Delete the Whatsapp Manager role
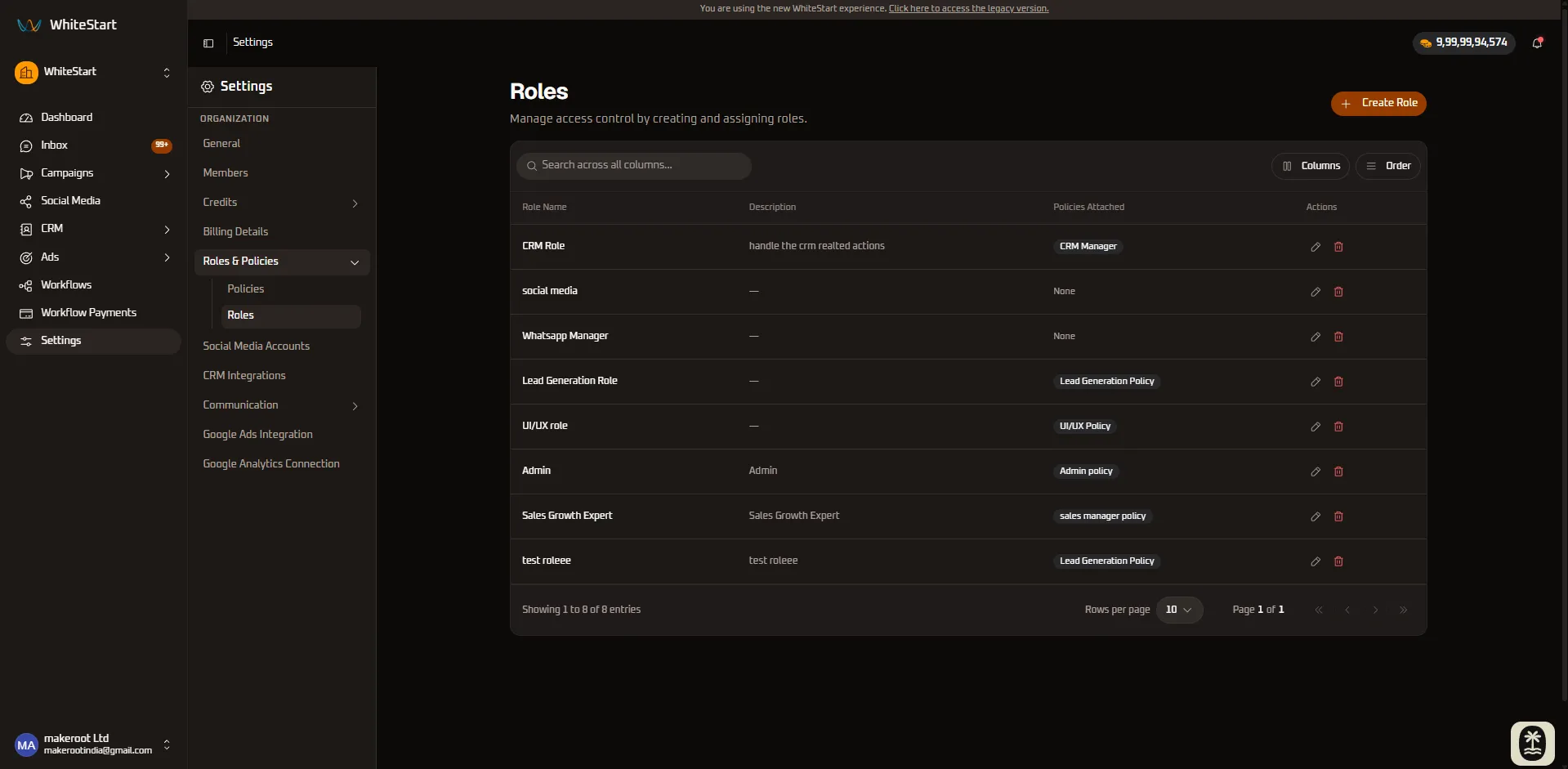The width and height of the screenshot is (1568, 769). (x=1338, y=337)
